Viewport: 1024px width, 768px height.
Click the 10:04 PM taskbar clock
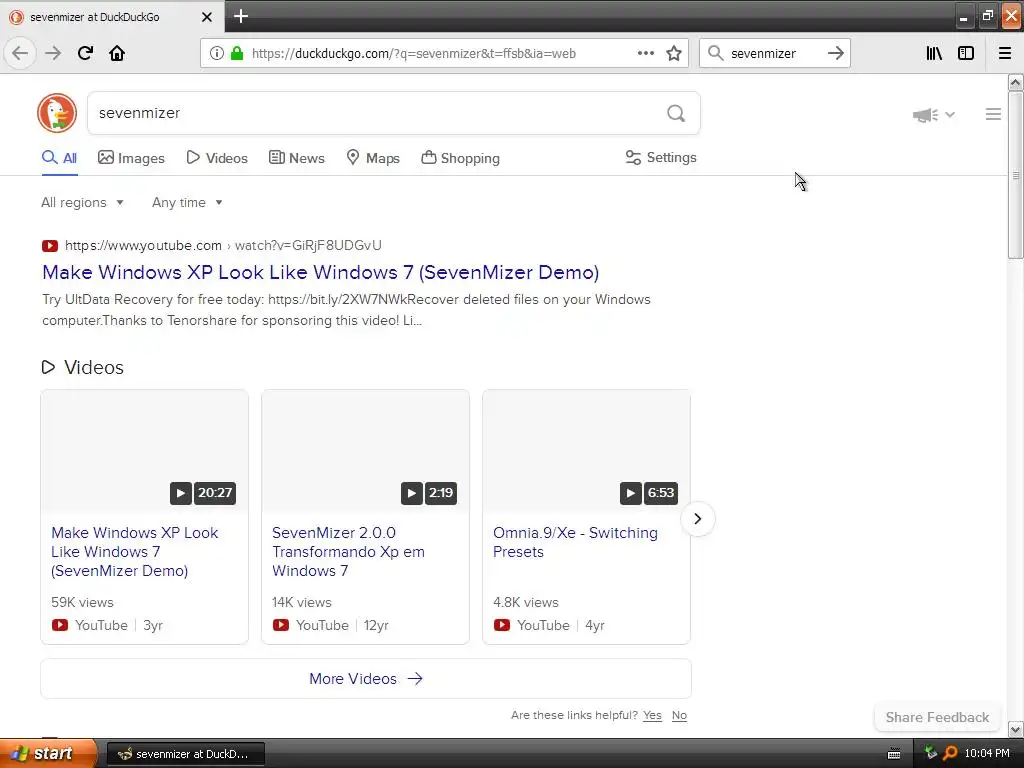987,754
